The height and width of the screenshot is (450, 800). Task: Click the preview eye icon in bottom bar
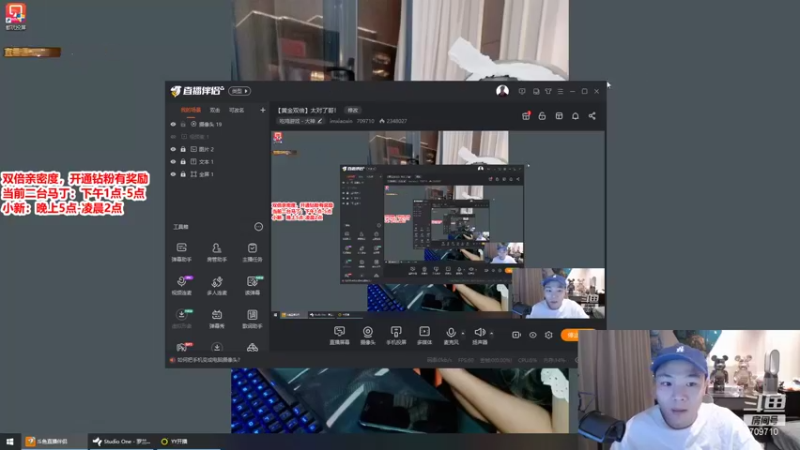pos(533,335)
